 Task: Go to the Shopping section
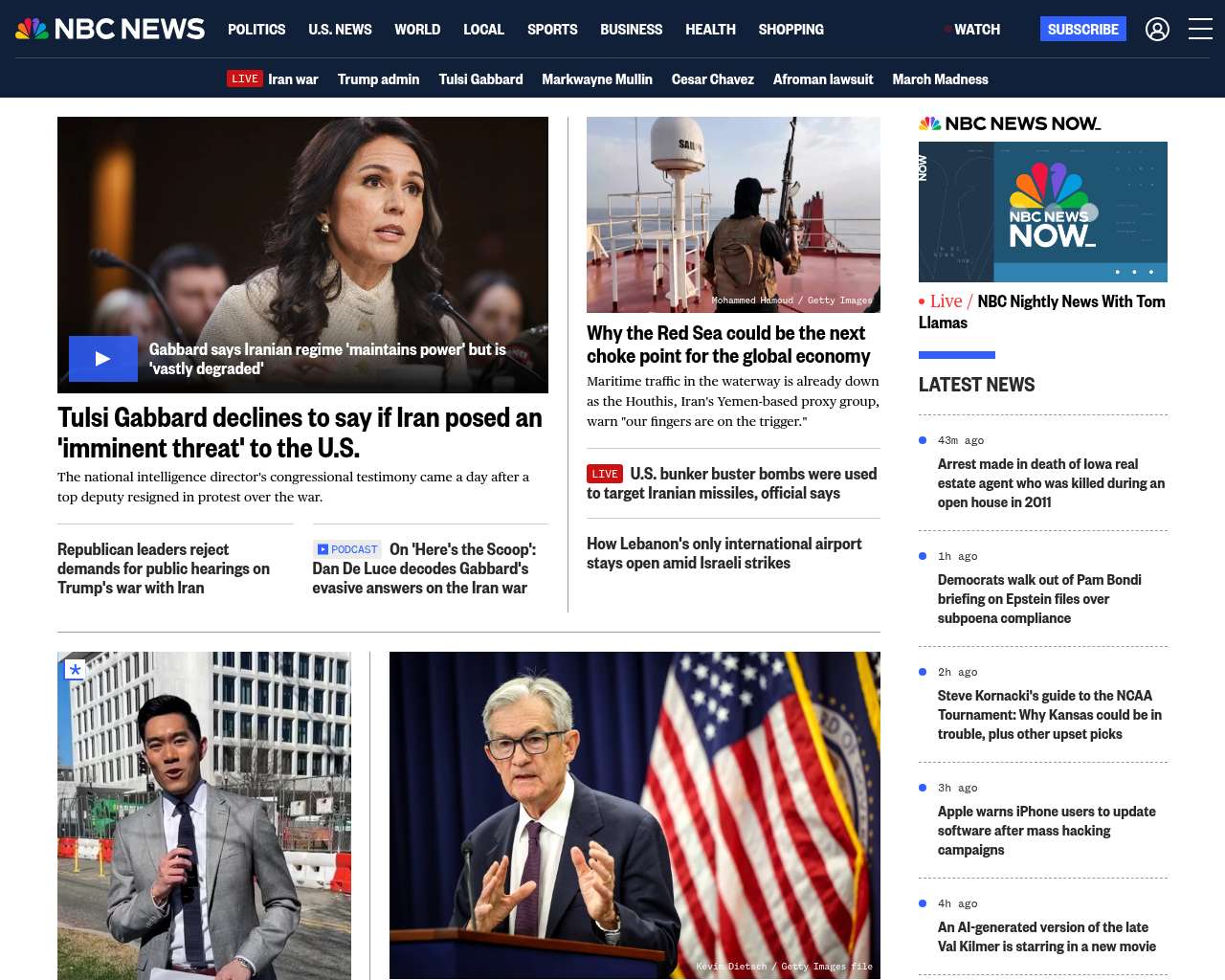(791, 30)
